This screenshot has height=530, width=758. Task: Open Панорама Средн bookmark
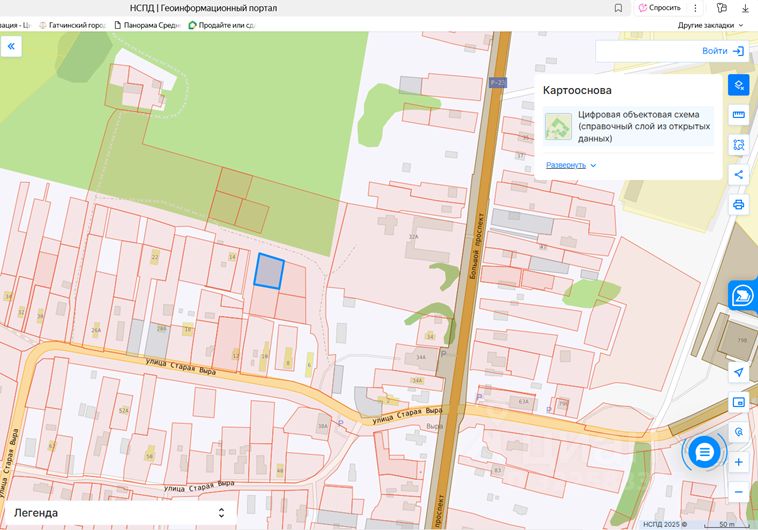tap(146, 25)
